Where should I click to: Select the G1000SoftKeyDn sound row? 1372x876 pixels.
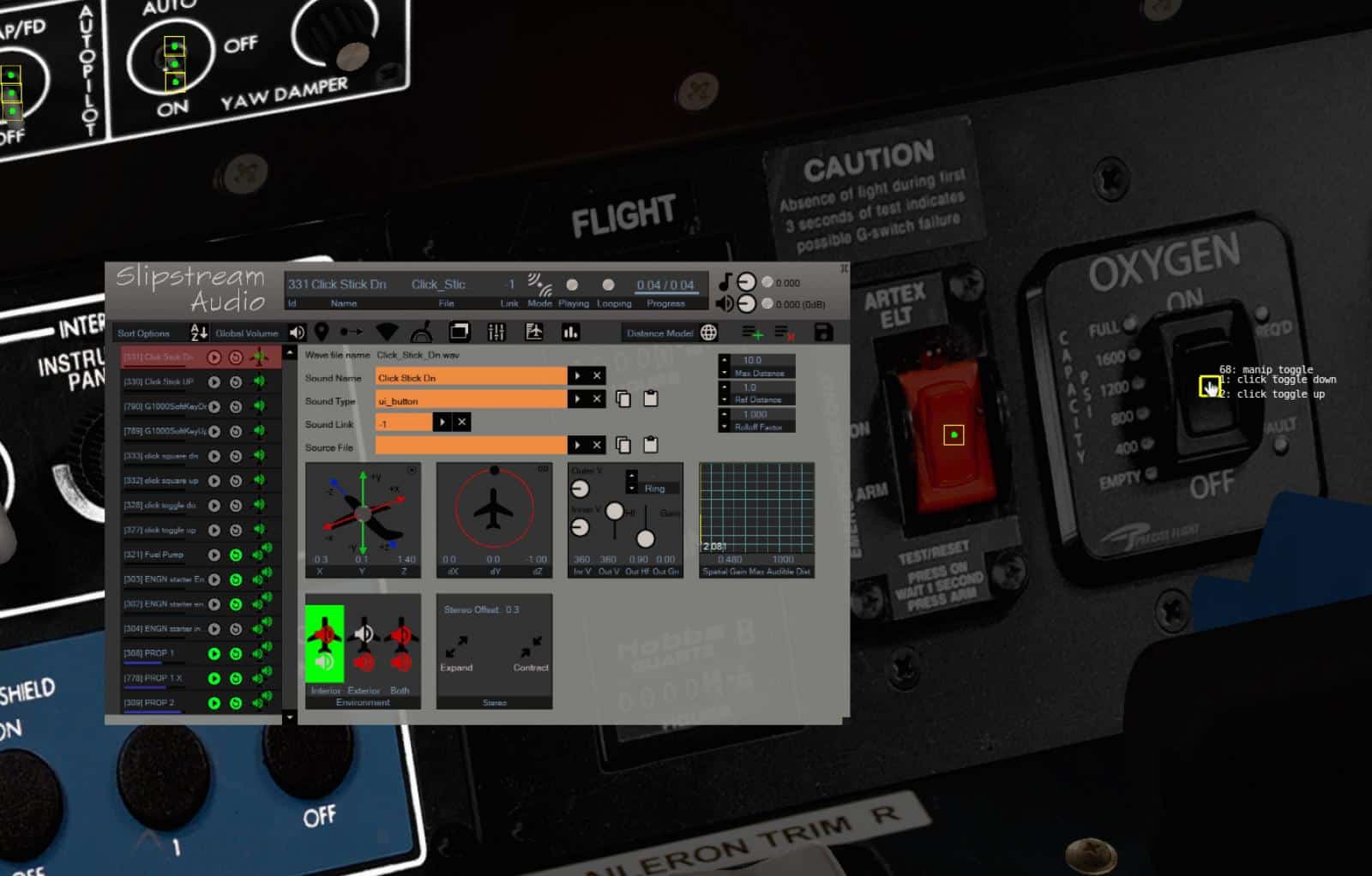[x=163, y=406]
